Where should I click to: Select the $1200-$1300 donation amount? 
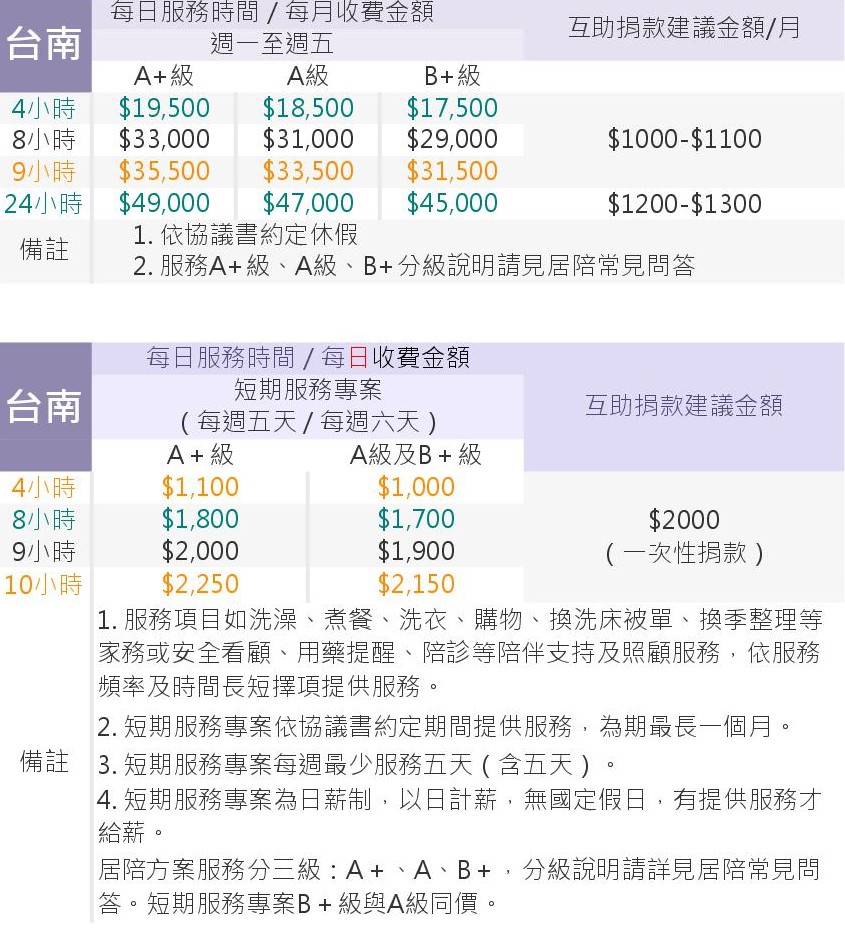point(685,204)
